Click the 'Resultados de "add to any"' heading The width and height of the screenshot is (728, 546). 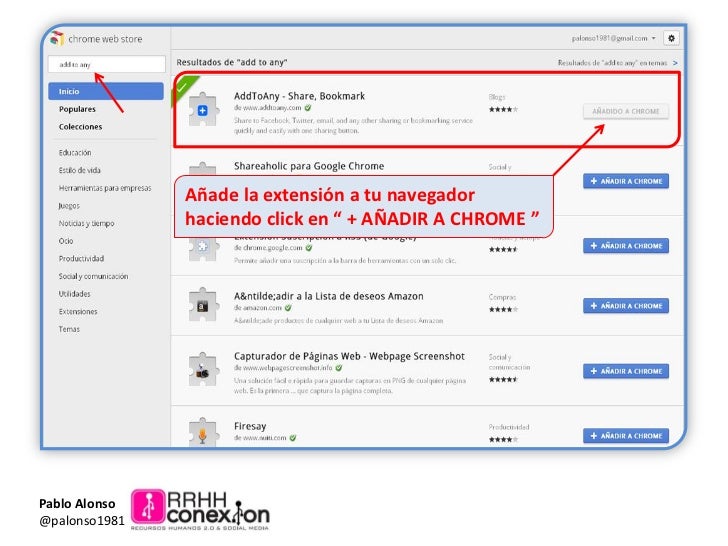point(232,62)
